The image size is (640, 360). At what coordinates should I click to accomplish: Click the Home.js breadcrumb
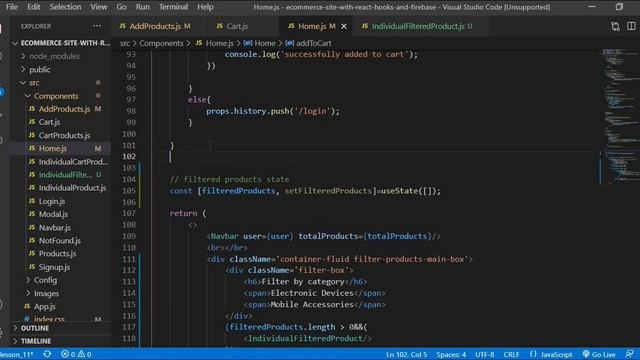[x=215, y=43]
